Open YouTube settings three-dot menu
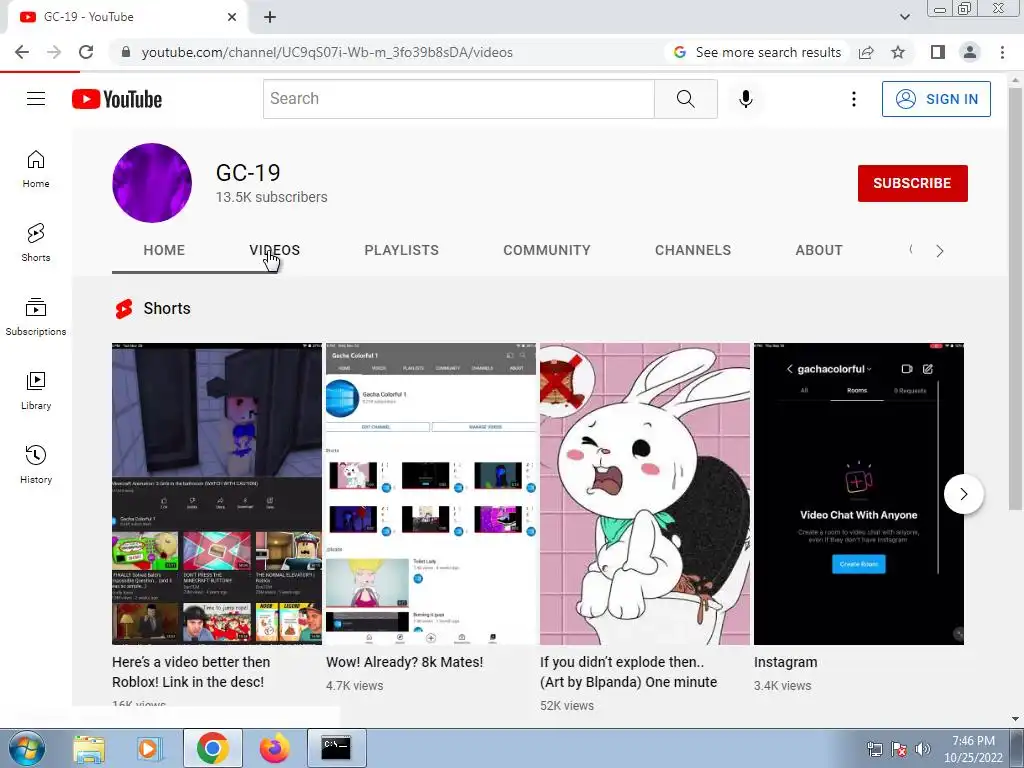Viewport: 1024px width, 768px height. [x=854, y=99]
